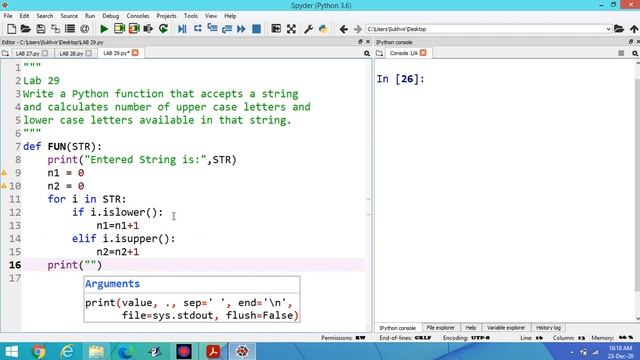Open the Edit menu
The image size is (640, 360).
[24, 16]
